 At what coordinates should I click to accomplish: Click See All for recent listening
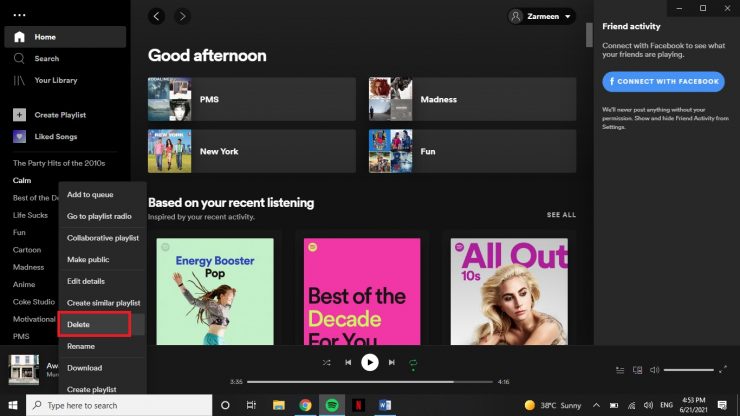pos(561,215)
